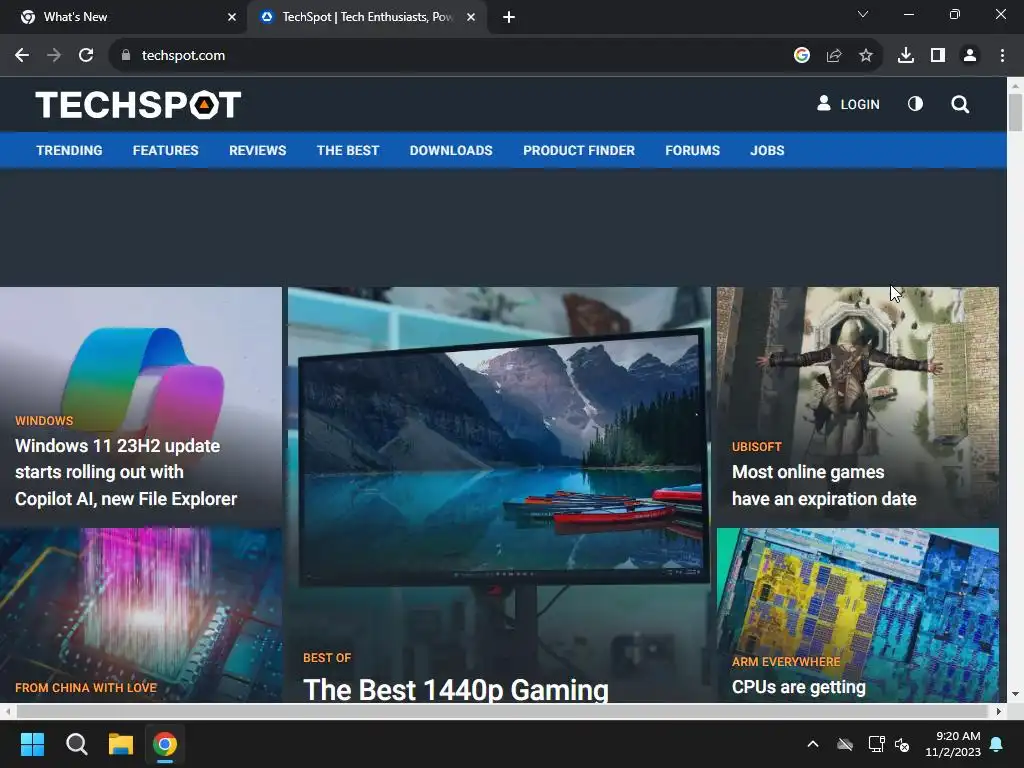Open the Windows Start menu

coord(32,744)
